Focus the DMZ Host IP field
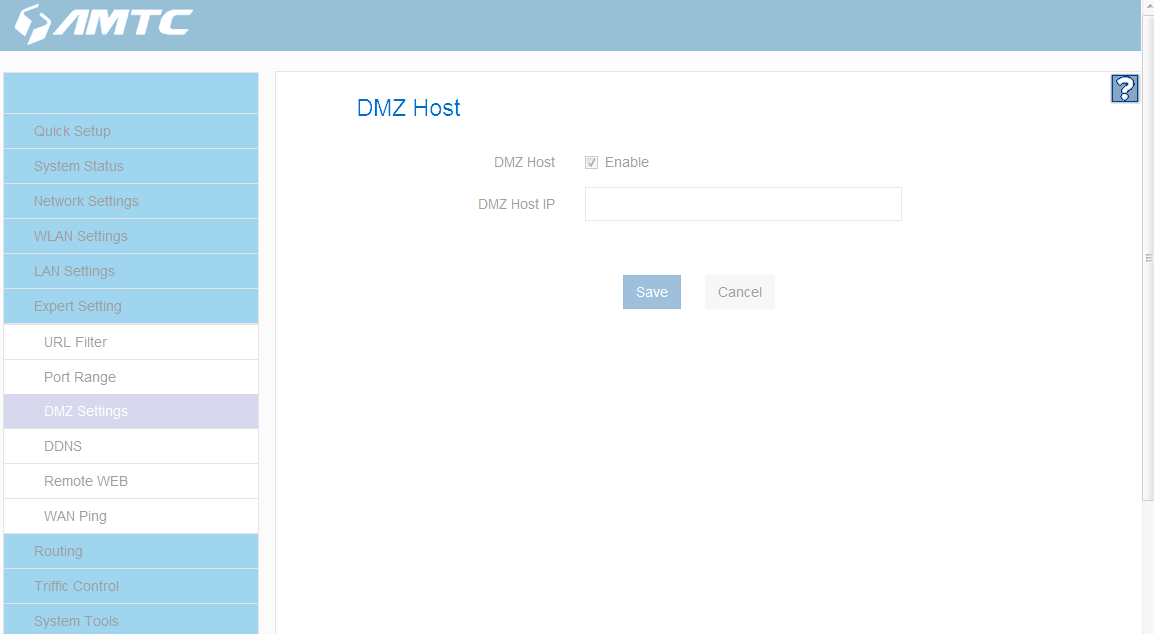Screen dimensions: 1154x634 (743, 204)
